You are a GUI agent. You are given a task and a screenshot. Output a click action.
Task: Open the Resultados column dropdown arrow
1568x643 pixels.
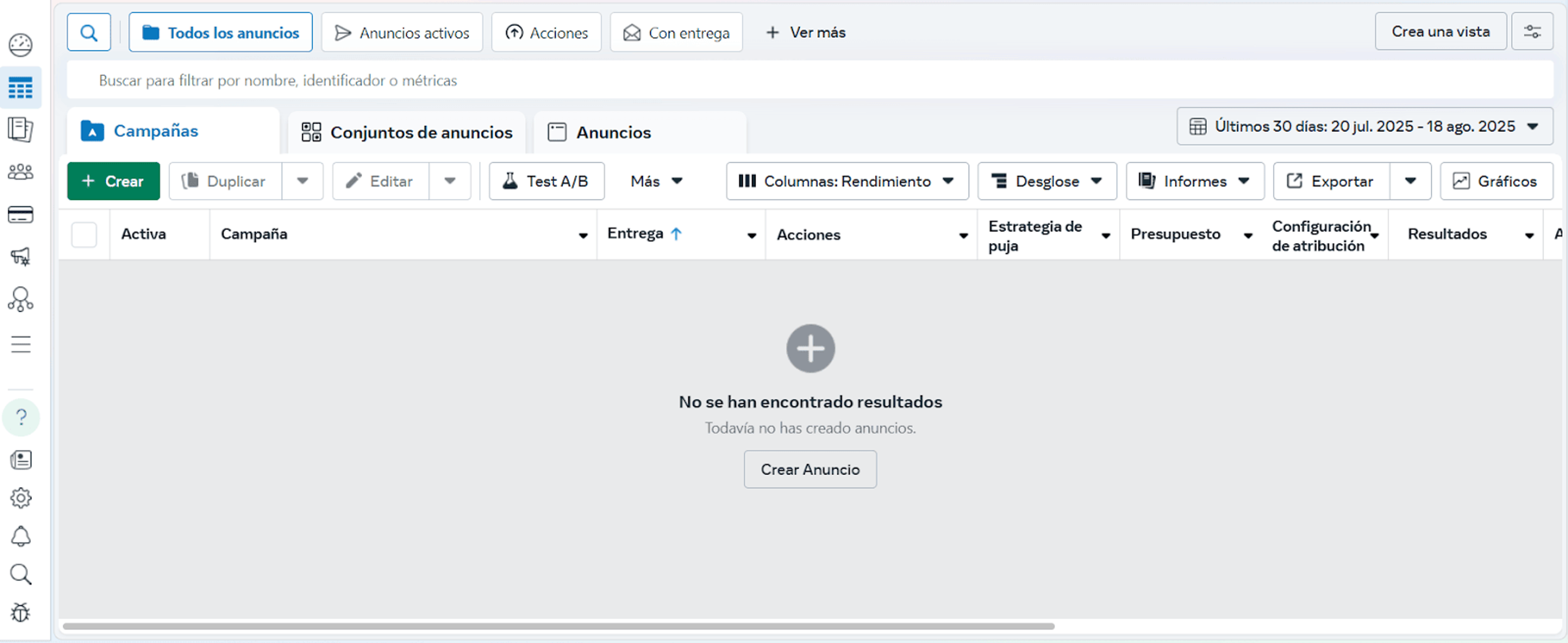pos(1529,236)
